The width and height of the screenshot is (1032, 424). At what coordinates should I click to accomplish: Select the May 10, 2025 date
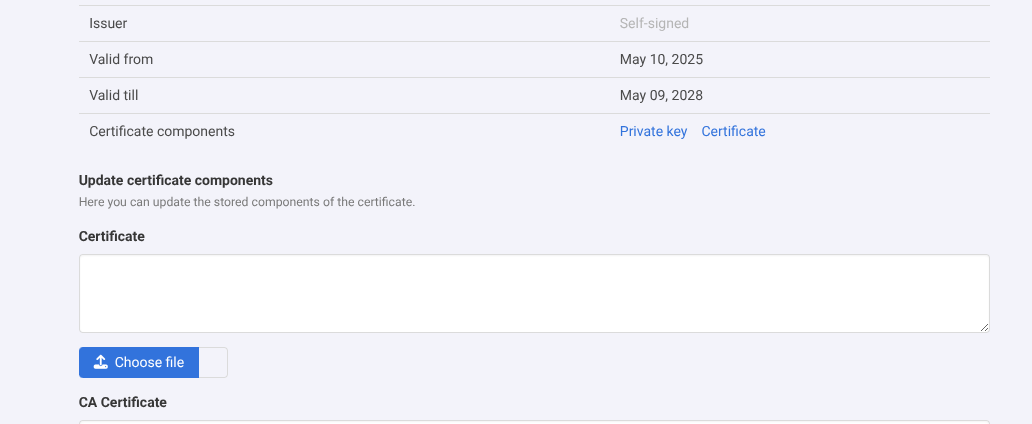pos(661,59)
